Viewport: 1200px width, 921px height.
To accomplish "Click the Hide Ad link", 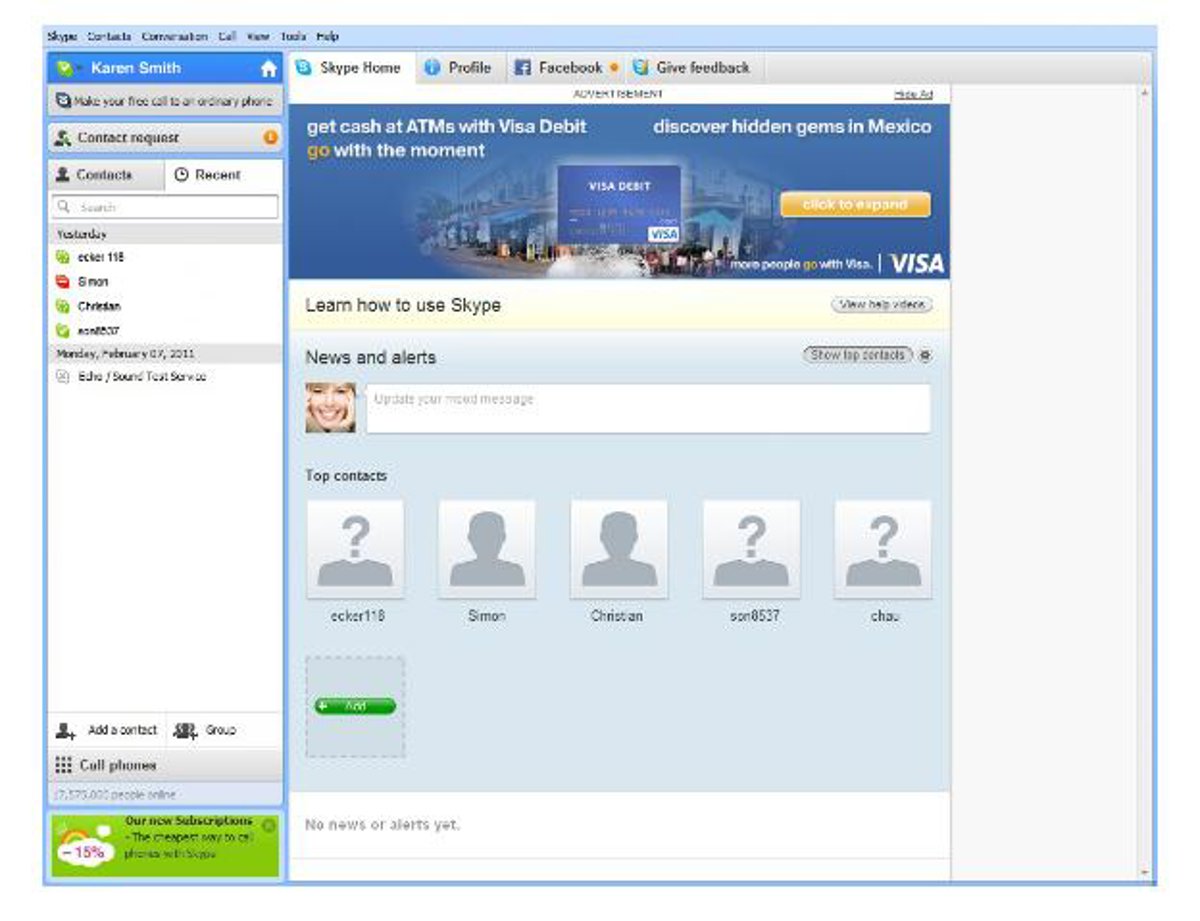I will (x=912, y=94).
